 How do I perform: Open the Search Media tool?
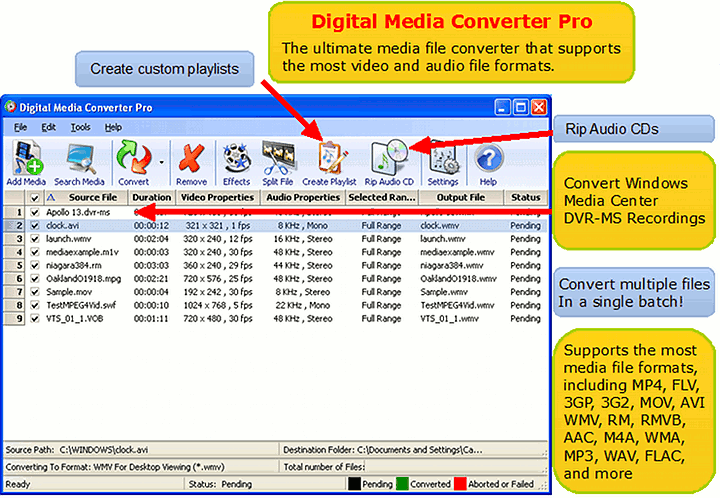pos(81,158)
